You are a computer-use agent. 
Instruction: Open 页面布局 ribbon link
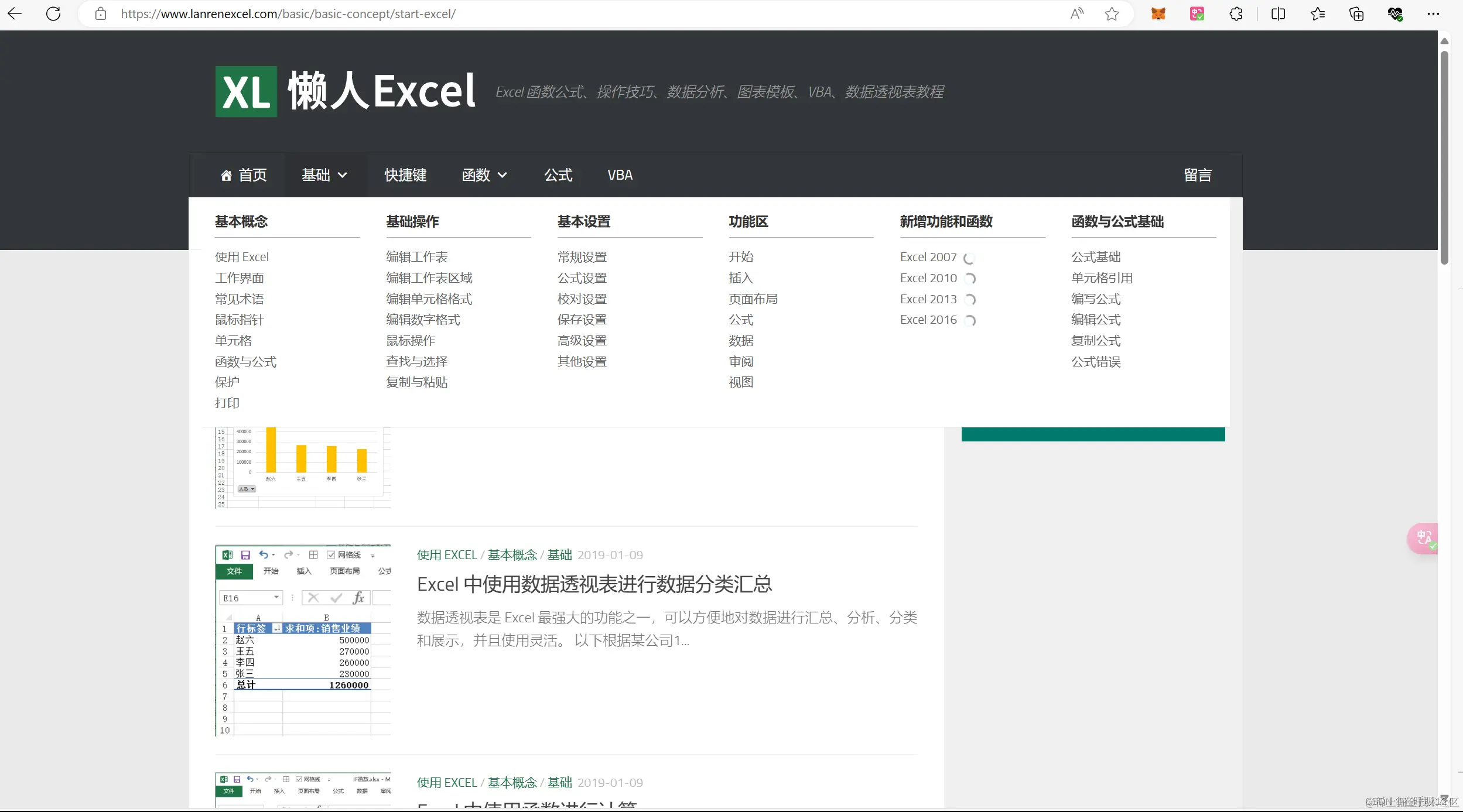(753, 299)
